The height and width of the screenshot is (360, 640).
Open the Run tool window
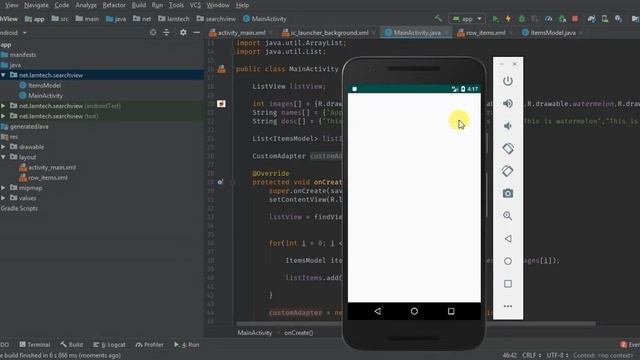click(187, 344)
